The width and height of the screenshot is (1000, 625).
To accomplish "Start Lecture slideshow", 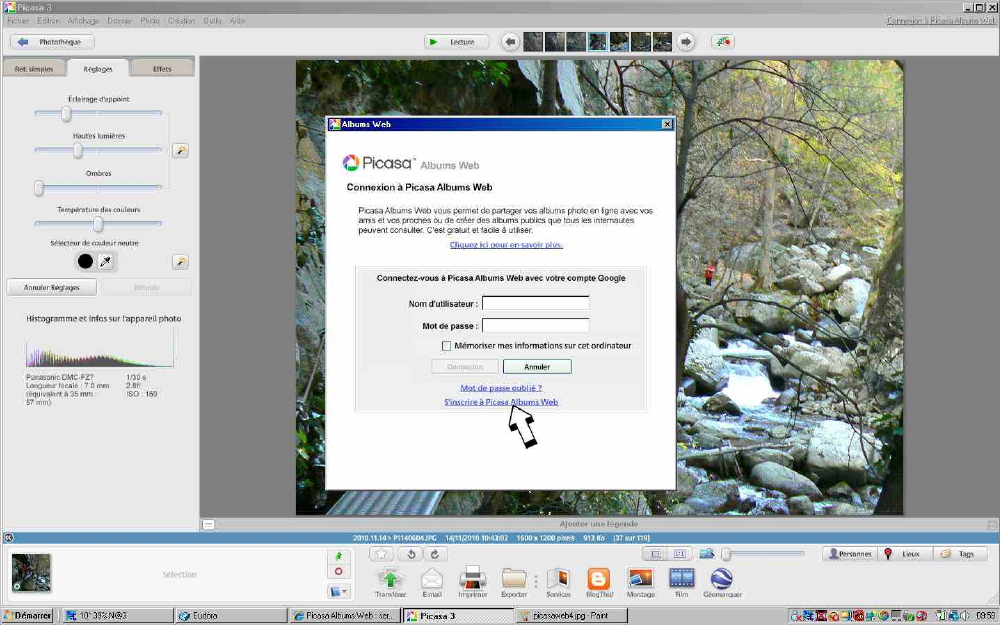I will pyautogui.click(x=457, y=42).
